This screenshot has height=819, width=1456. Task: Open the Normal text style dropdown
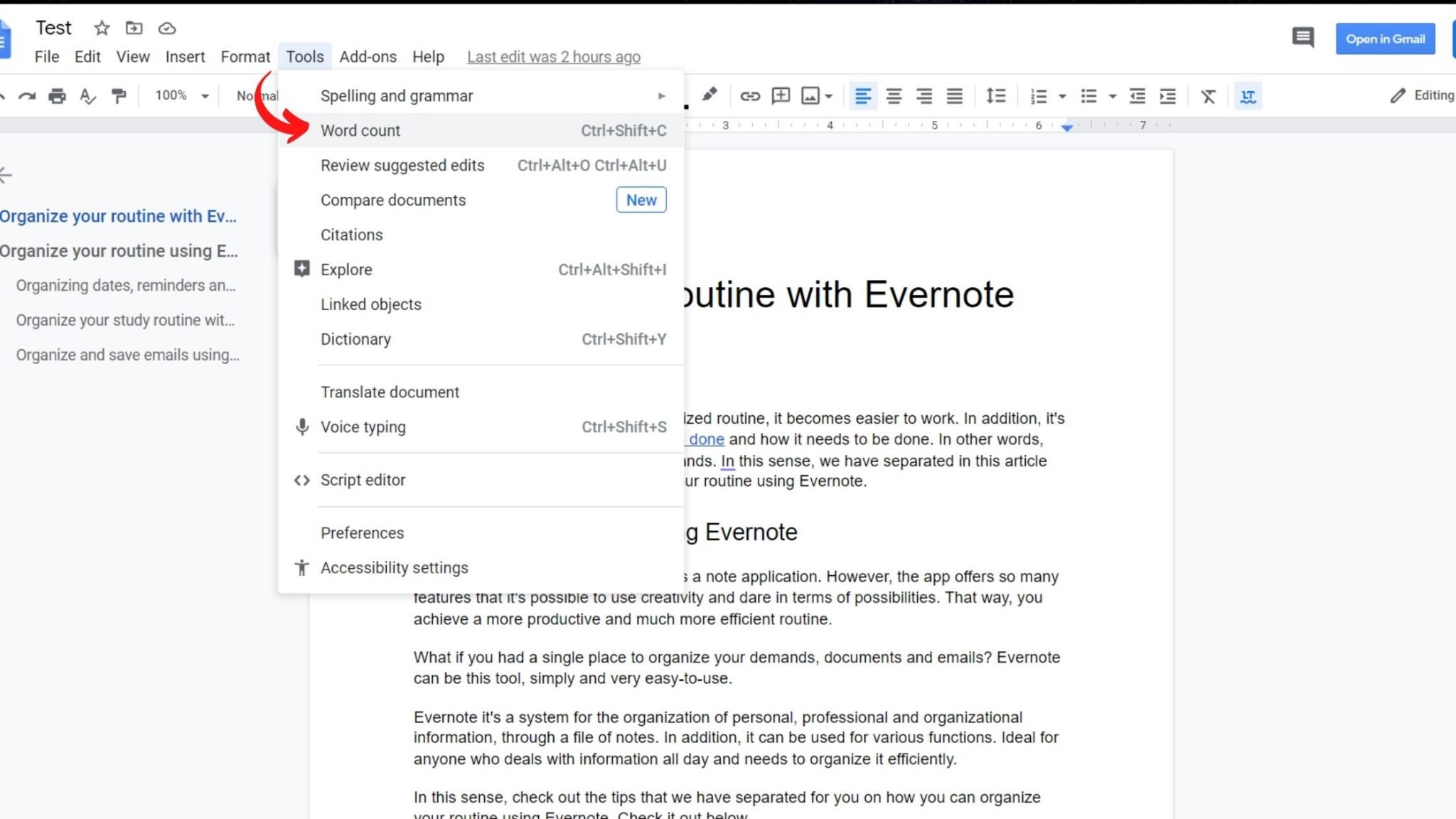pos(257,95)
